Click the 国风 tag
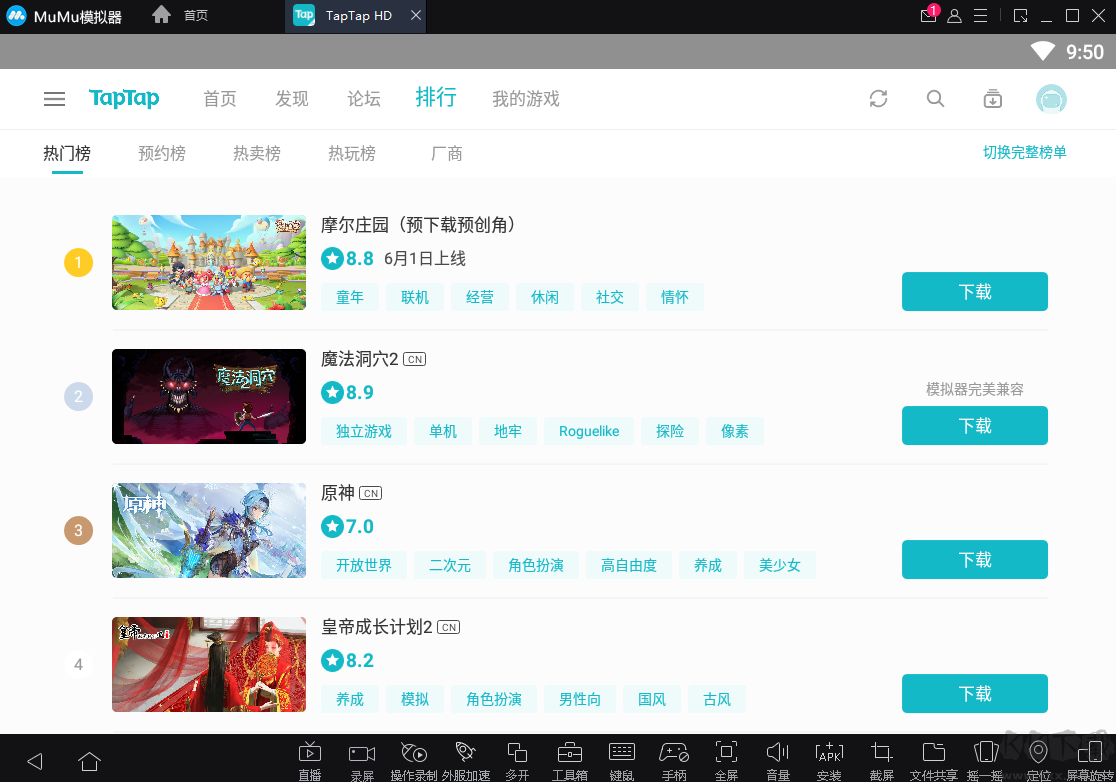The image size is (1116, 782). point(651,699)
